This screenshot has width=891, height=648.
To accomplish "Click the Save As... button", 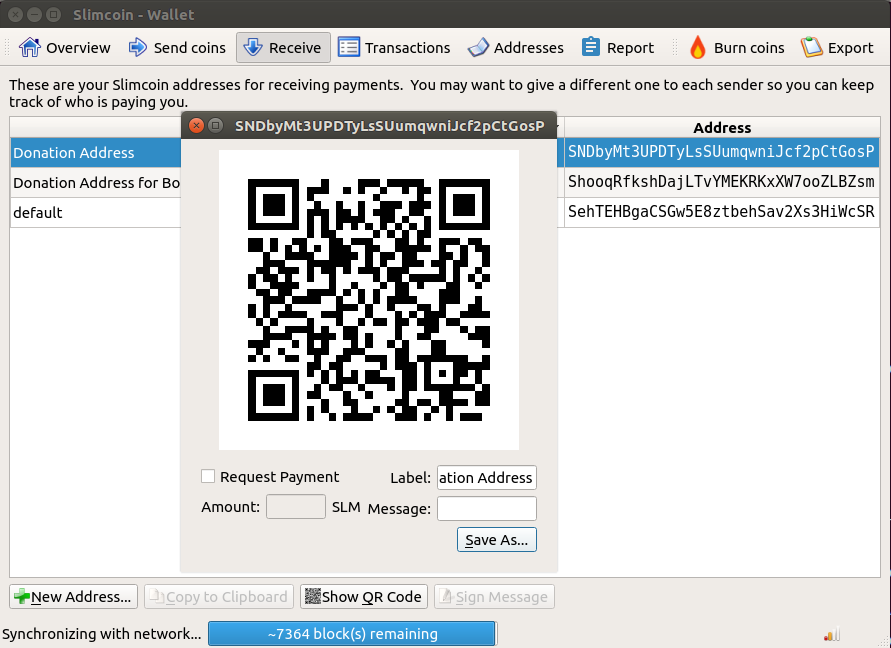I will tap(497, 539).
